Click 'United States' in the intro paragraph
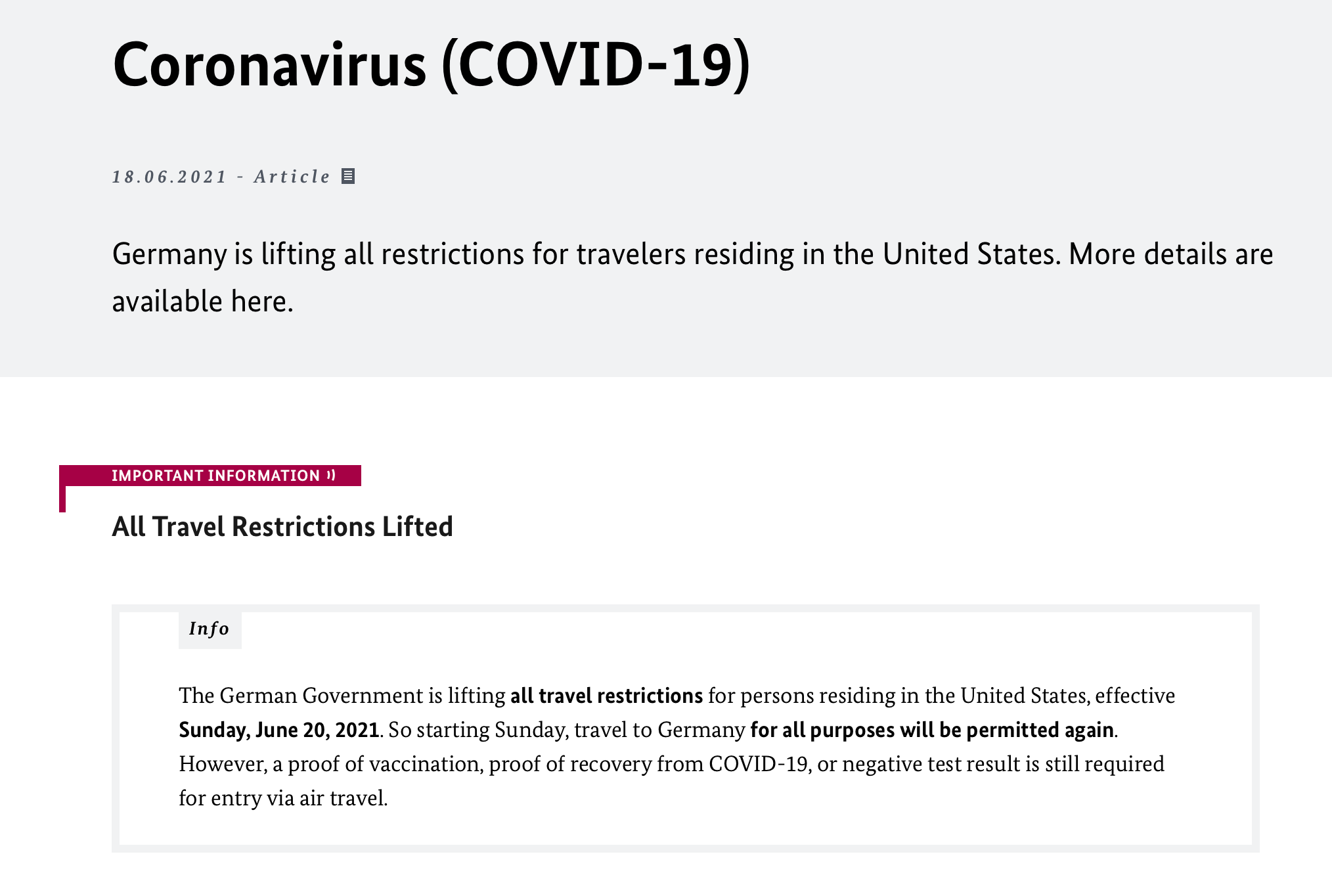This screenshot has width=1332, height=896. [969, 255]
